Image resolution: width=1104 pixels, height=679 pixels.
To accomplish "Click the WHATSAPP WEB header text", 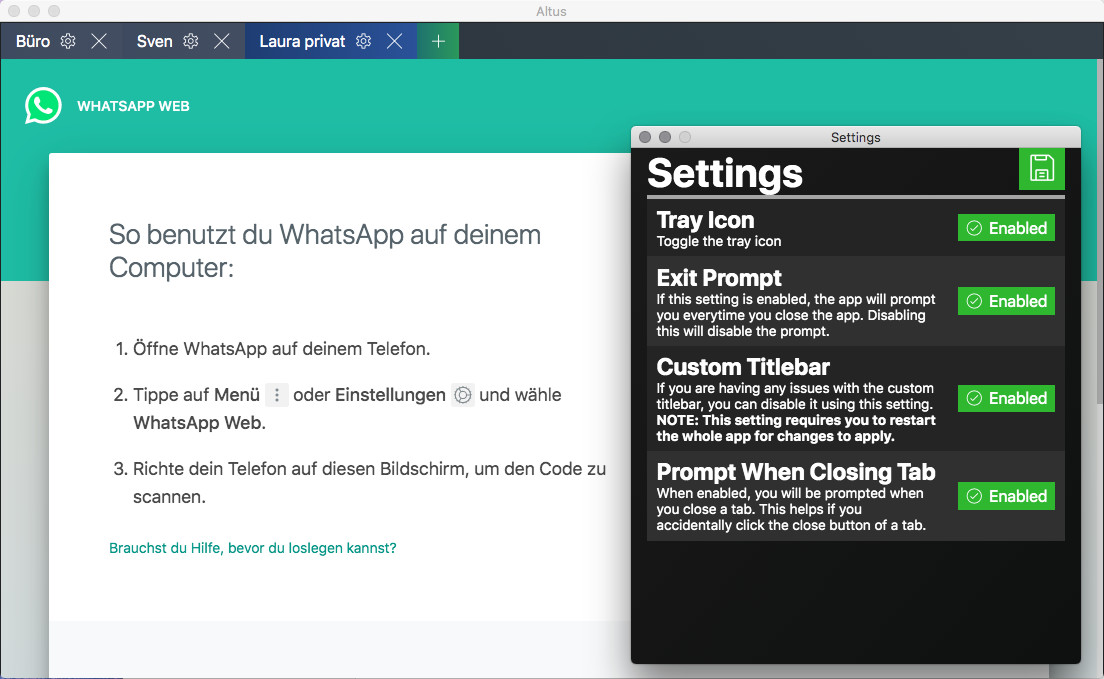I will click(133, 106).
